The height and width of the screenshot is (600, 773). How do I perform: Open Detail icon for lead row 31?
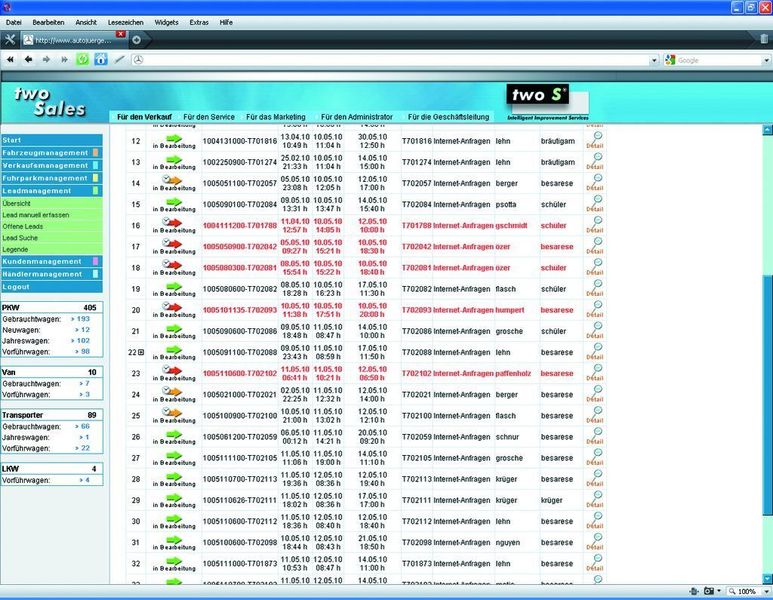595,542
